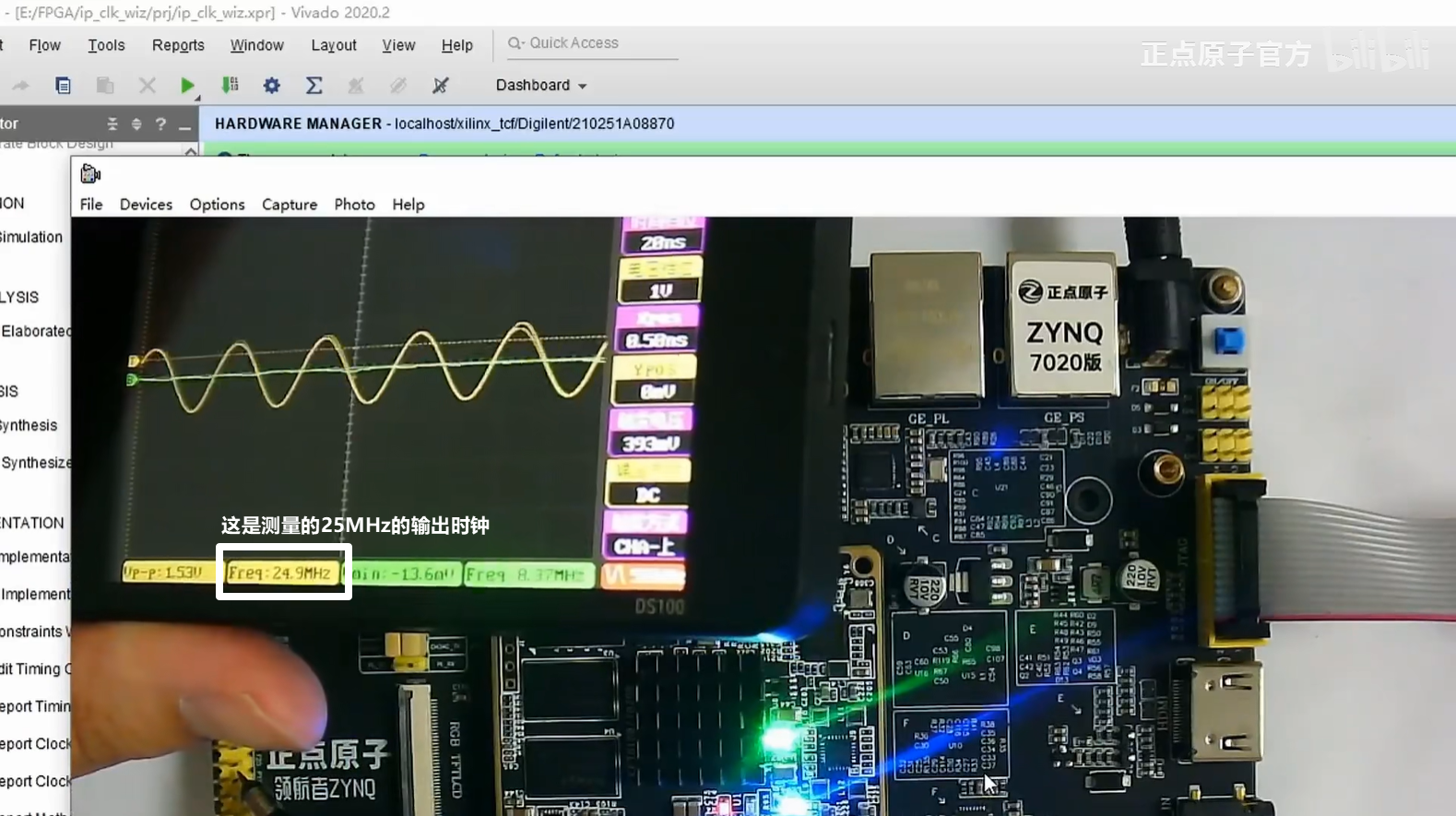Open the Reports menu in Vivado
This screenshot has height=816, width=1456.
178,45
